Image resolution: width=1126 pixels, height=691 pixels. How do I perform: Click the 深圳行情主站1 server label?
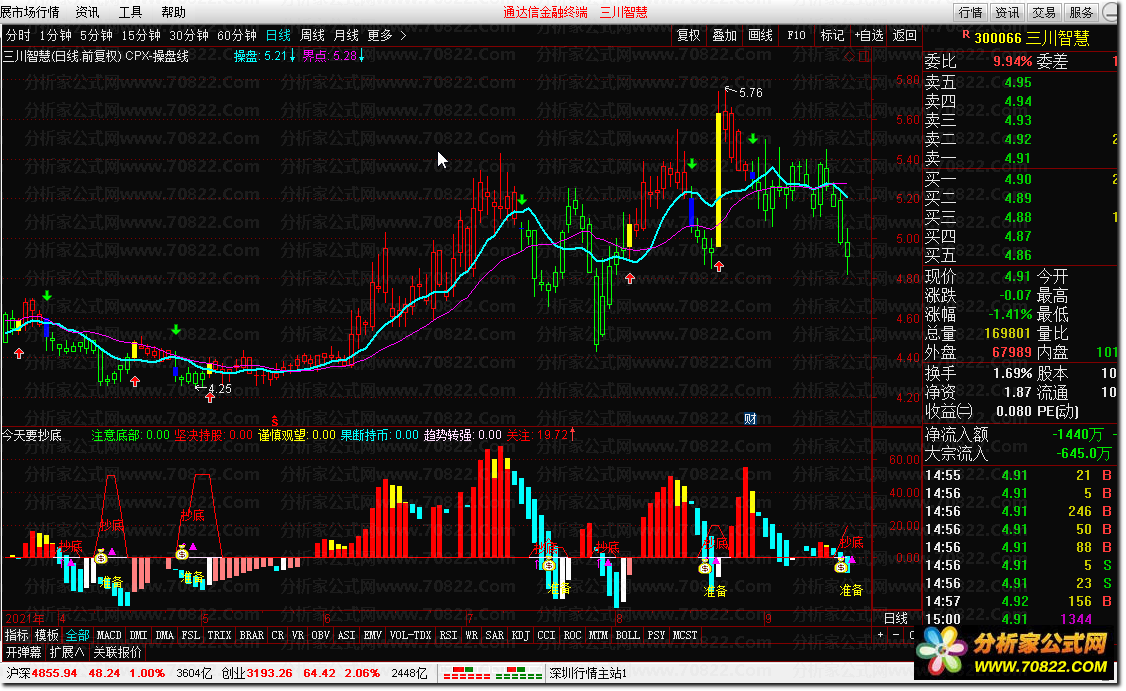click(x=588, y=674)
